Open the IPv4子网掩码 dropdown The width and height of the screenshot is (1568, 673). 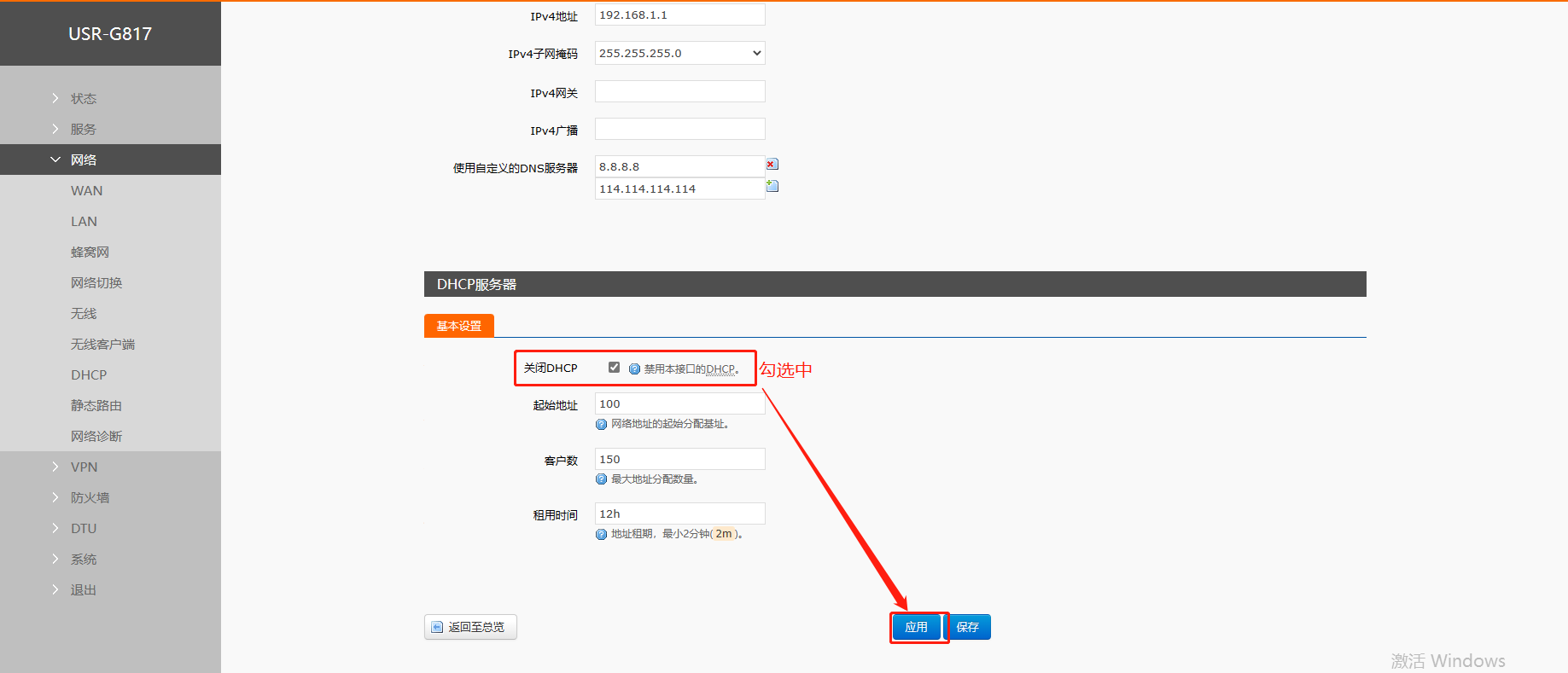679,53
